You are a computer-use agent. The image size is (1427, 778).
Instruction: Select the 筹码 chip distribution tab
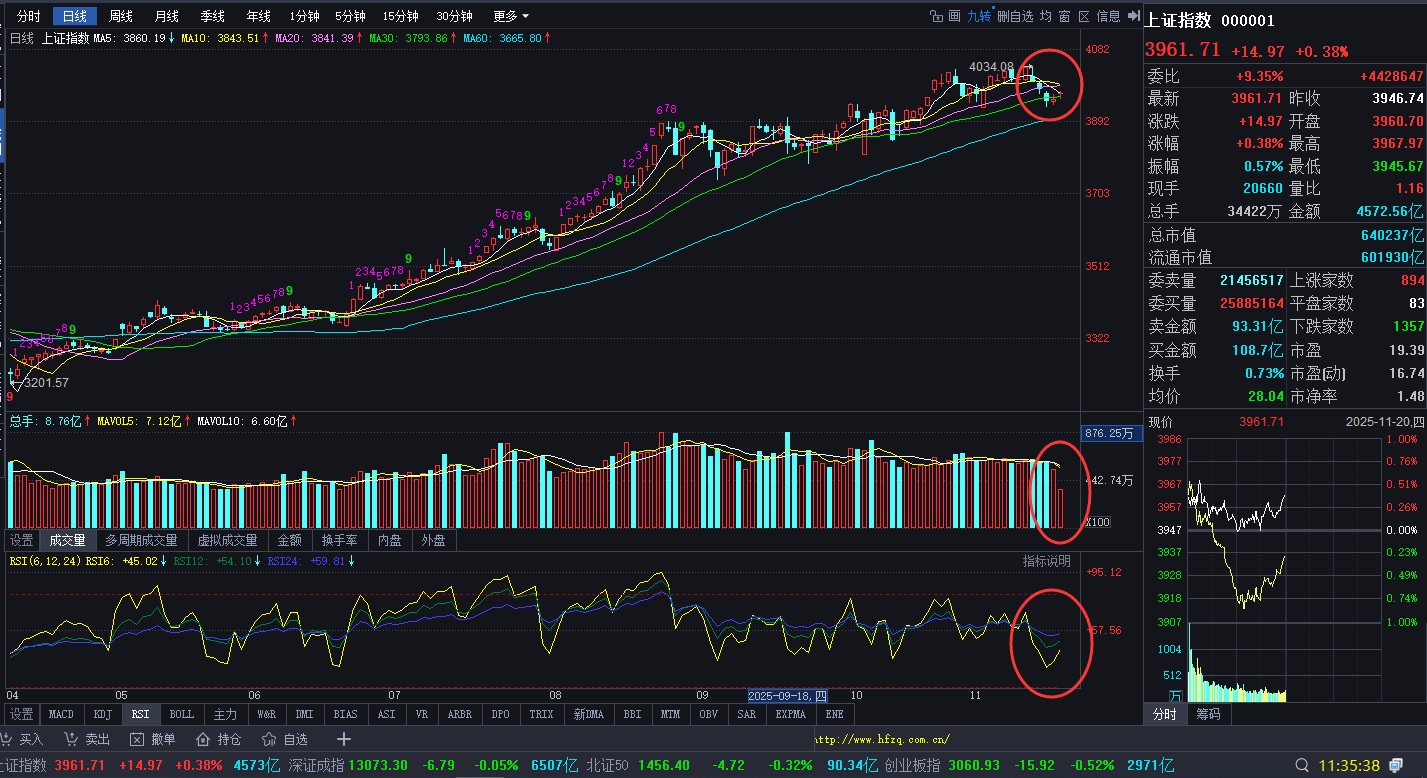tap(1208, 714)
